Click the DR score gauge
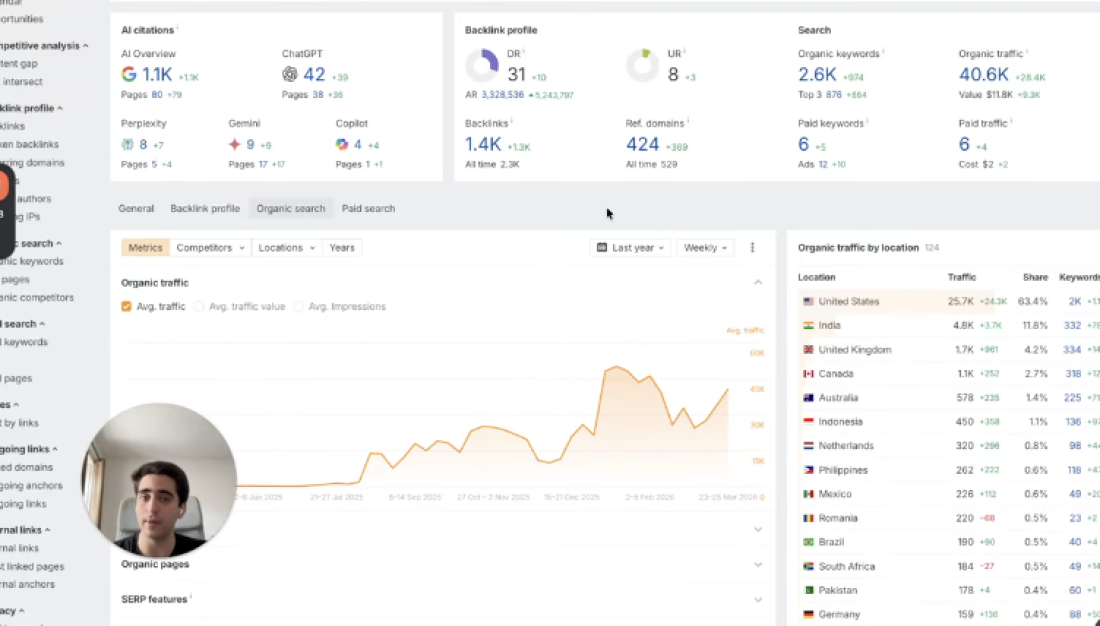Screen dimensions: 1100x626 point(483,65)
